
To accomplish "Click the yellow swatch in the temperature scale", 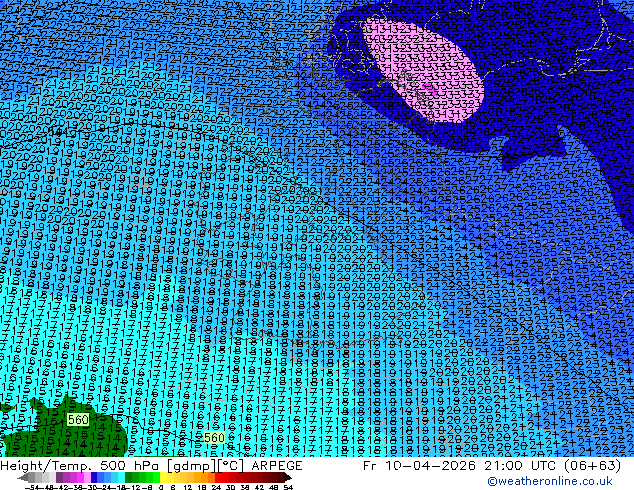I will [163, 478].
